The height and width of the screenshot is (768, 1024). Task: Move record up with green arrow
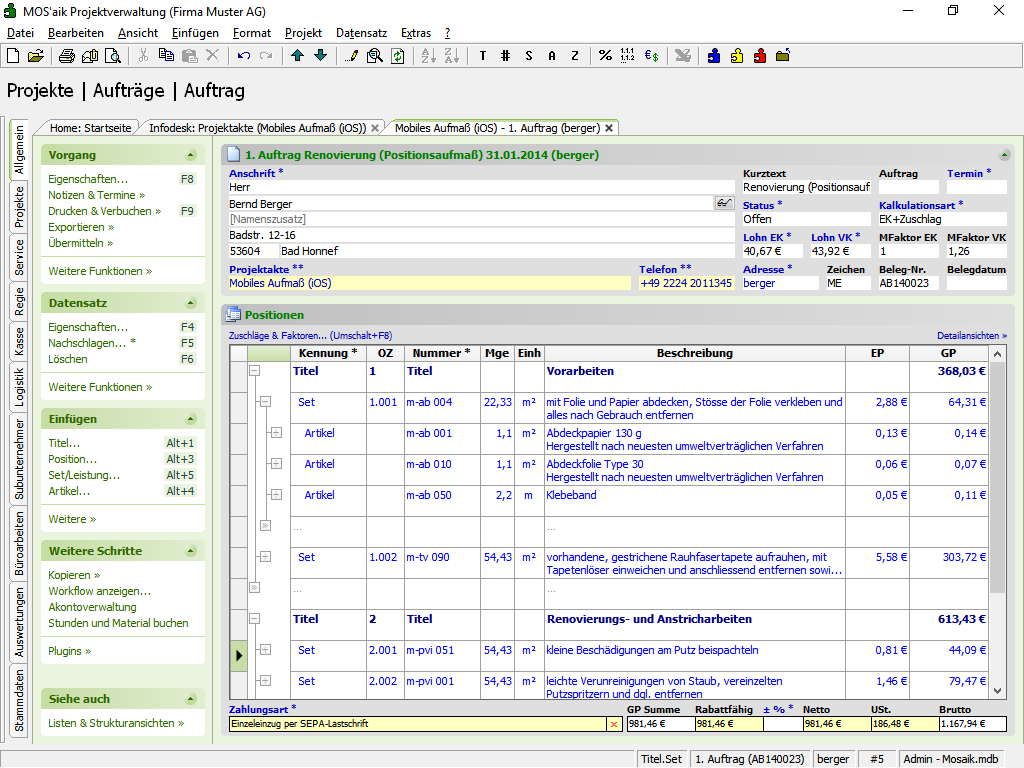[x=298, y=56]
